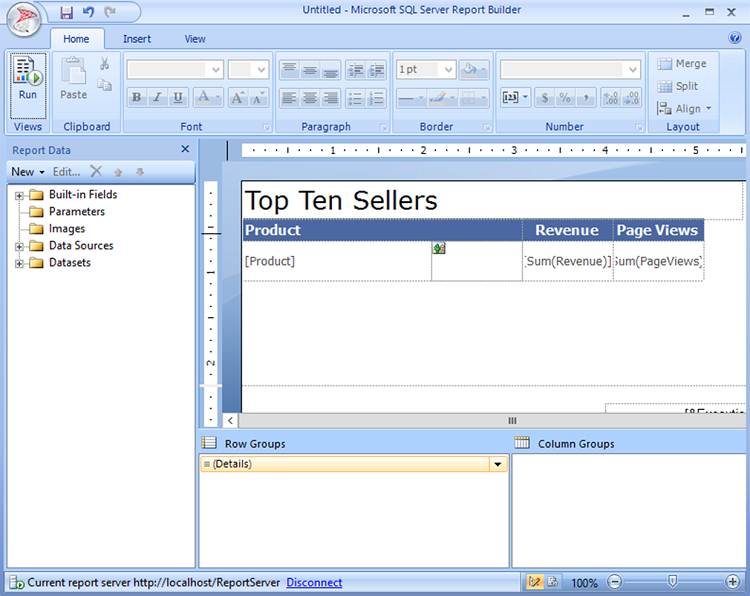Copy selection with the copy icon
750x596 pixels.
104,85
